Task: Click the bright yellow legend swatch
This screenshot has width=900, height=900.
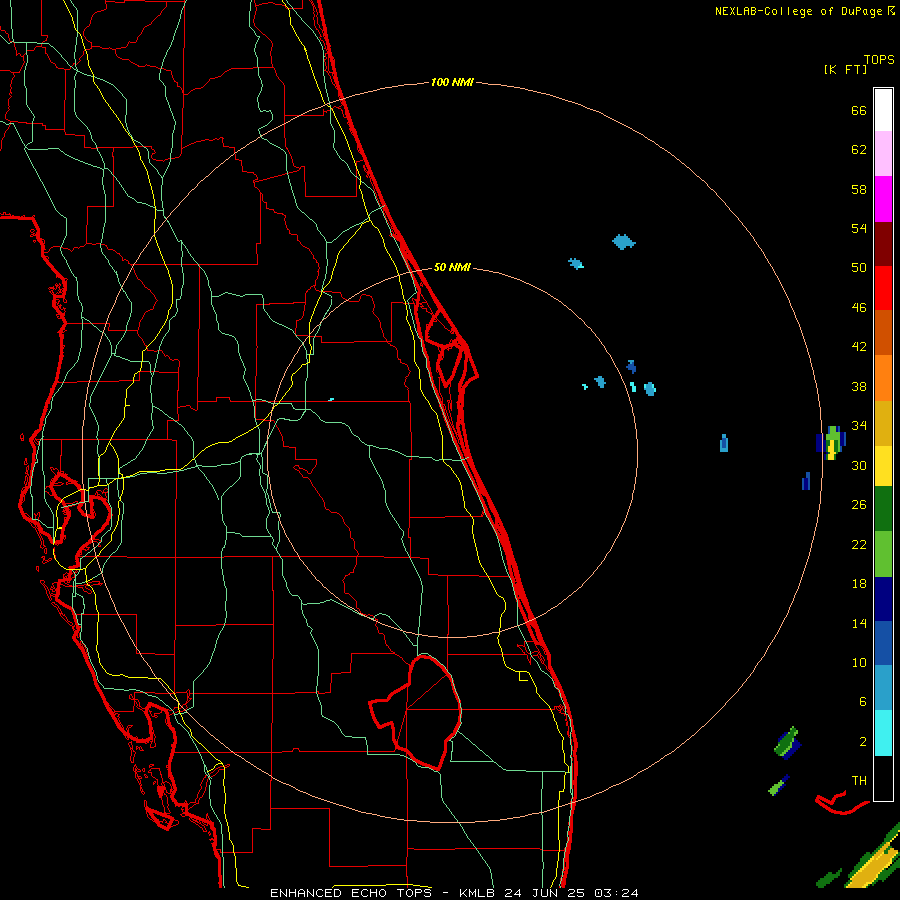Action: (x=883, y=465)
